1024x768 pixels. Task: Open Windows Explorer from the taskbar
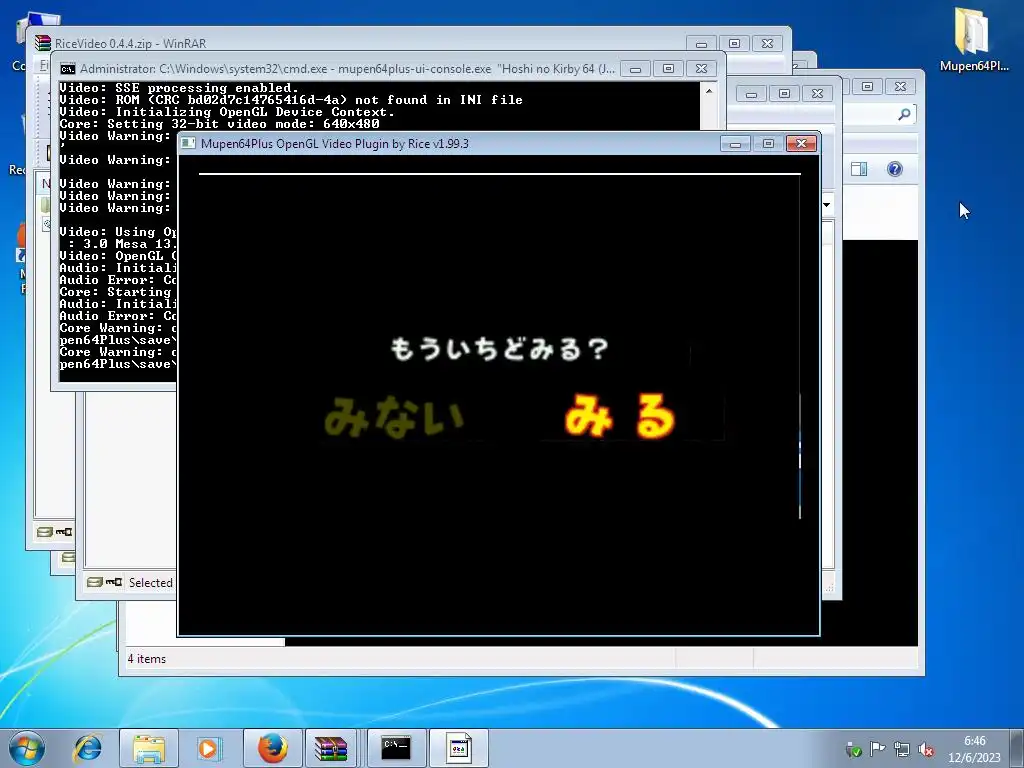149,748
